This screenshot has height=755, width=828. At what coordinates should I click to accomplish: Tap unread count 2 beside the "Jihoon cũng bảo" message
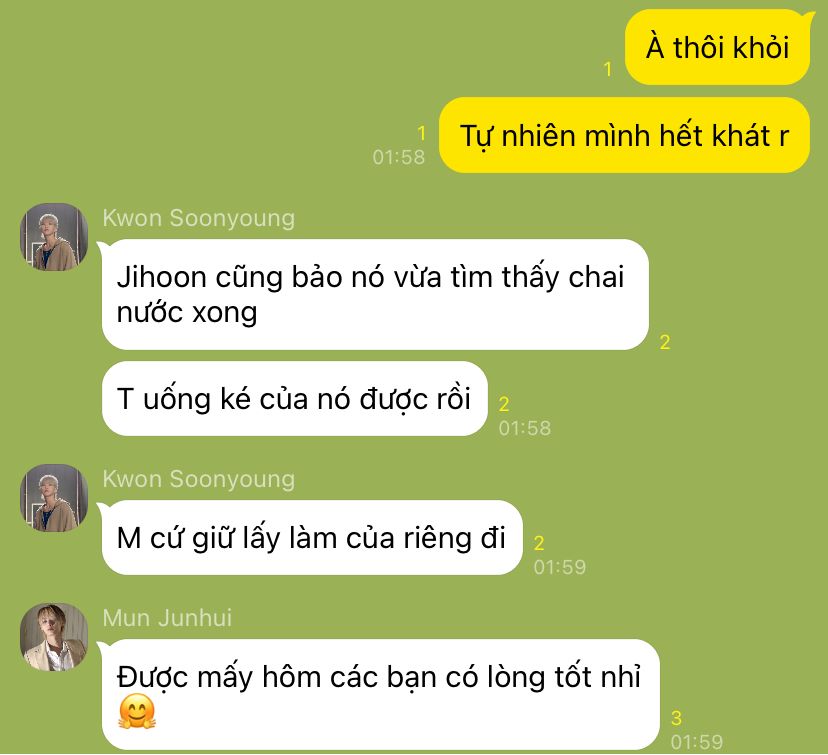pyautogui.click(x=665, y=342)
